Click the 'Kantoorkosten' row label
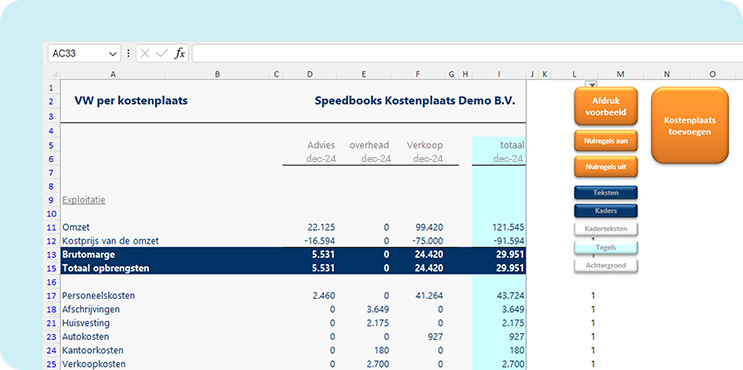 pyautogui.click(x=93, y=351)
